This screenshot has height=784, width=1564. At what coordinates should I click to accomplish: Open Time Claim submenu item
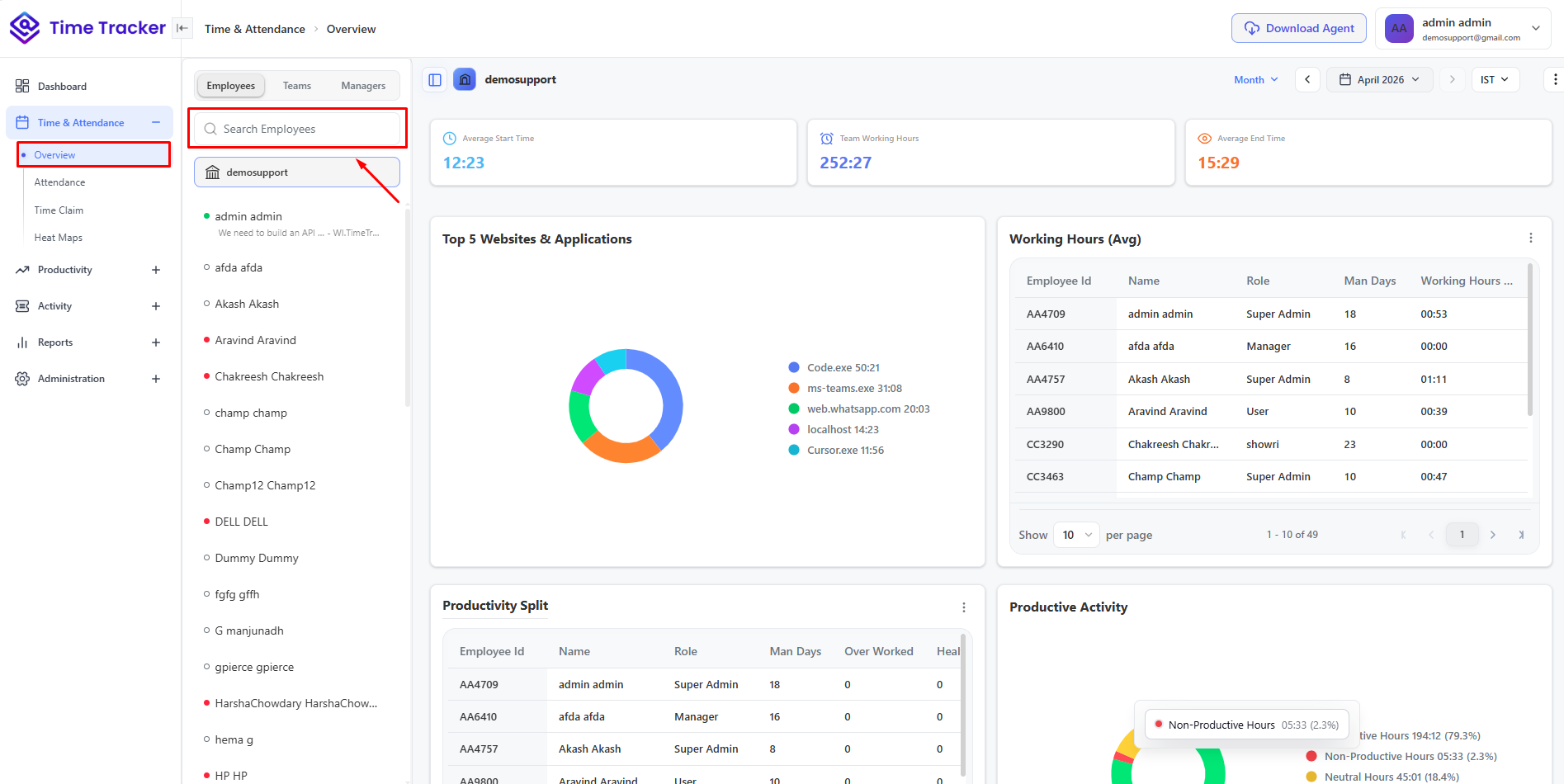click(59, 210)
